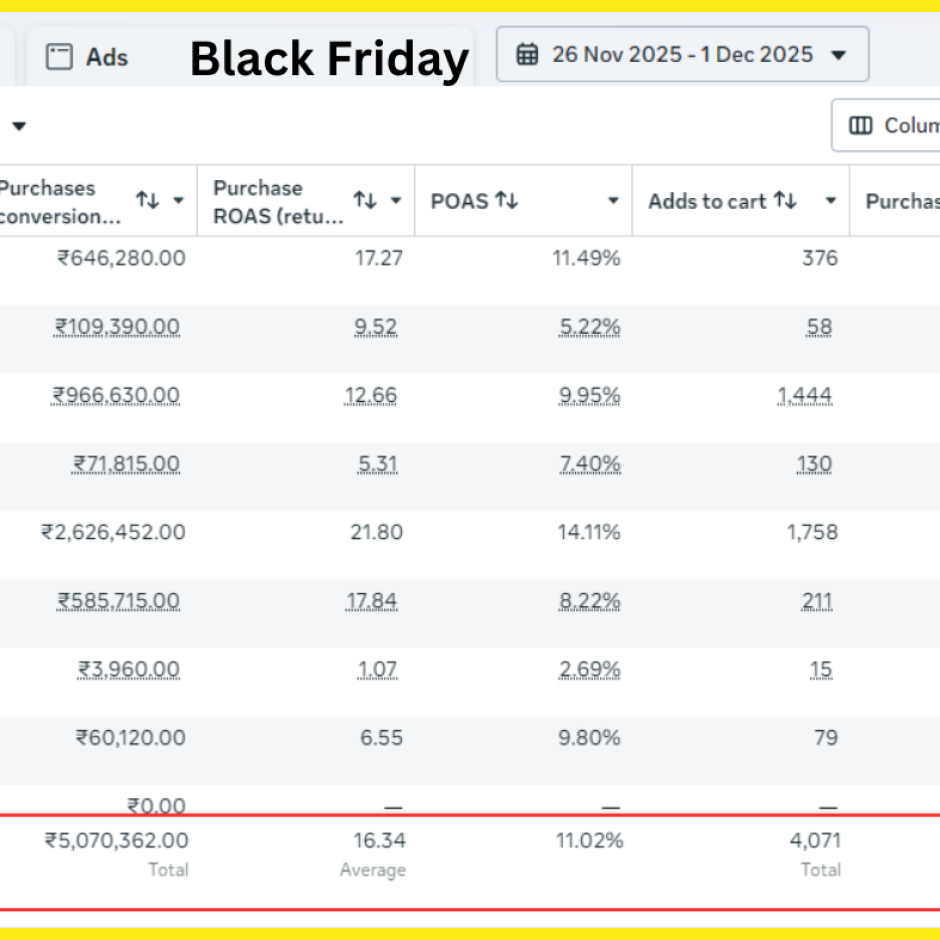Click the POAS value 9.80%
940x940 pixels.
[589, 737]
